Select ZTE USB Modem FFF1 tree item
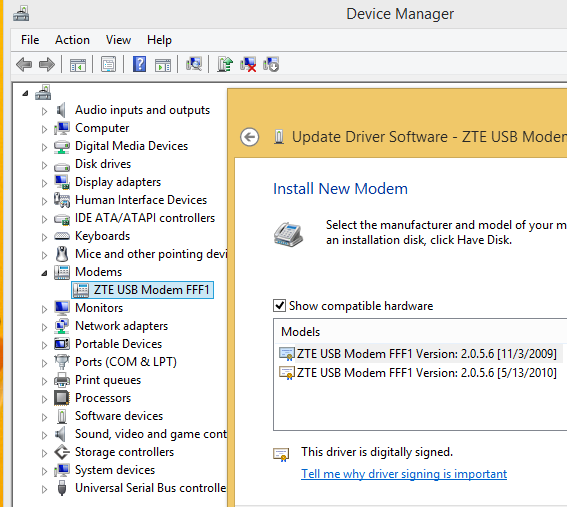Screen dimensions: 567x507 coord(142,290)
